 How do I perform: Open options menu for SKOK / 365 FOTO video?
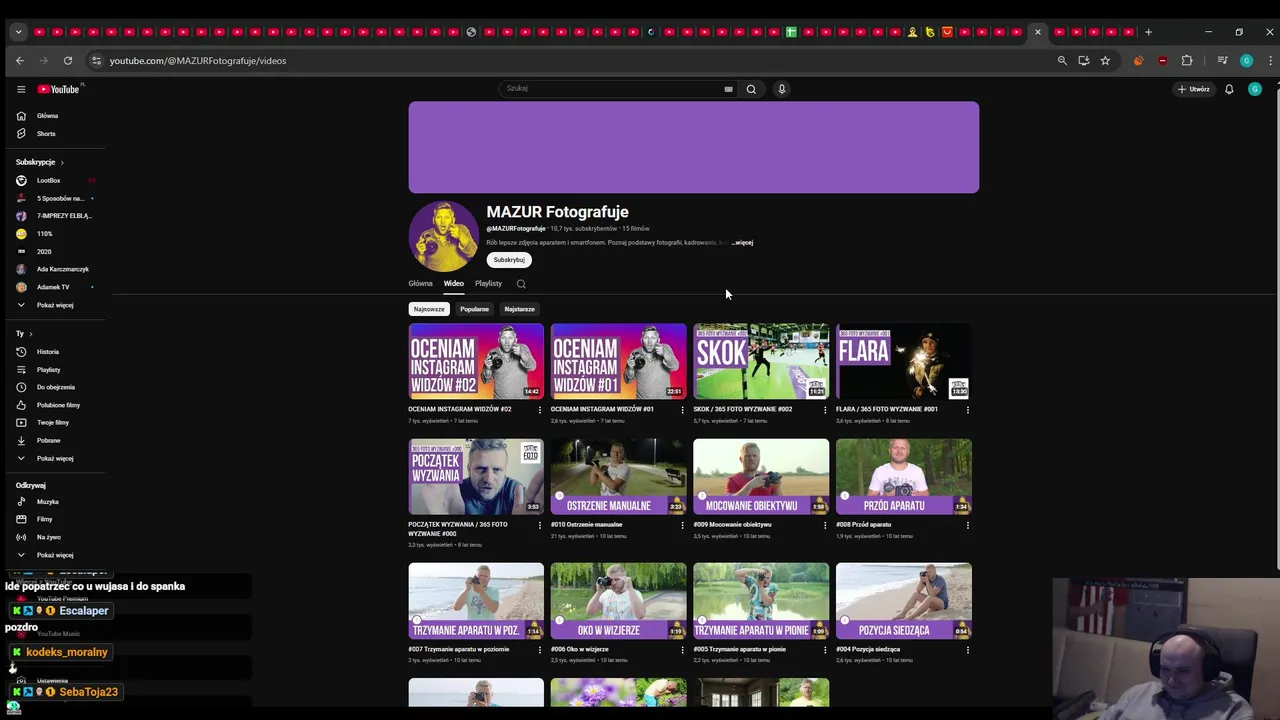point(825,410)
